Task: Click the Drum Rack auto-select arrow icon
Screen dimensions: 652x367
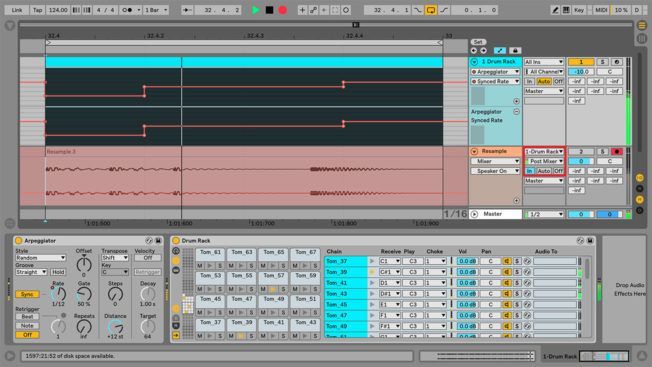Action: click(176, 335)
